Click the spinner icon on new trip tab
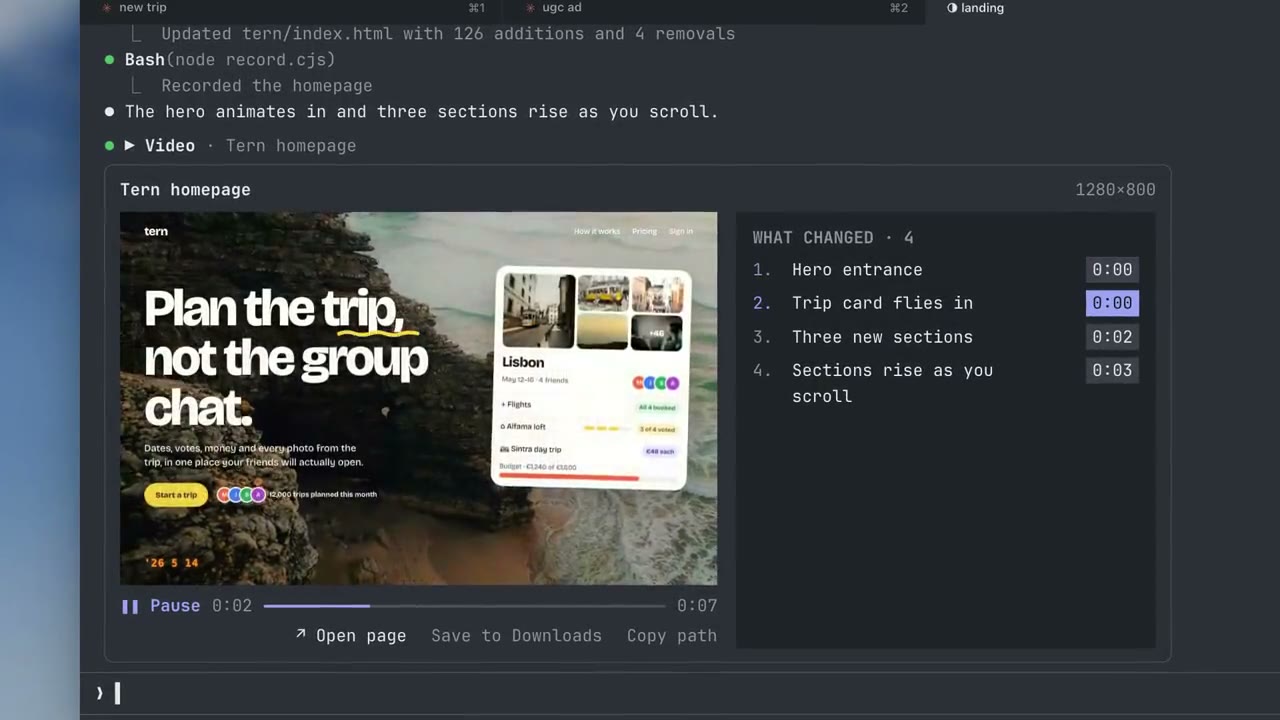 [107, 8]
